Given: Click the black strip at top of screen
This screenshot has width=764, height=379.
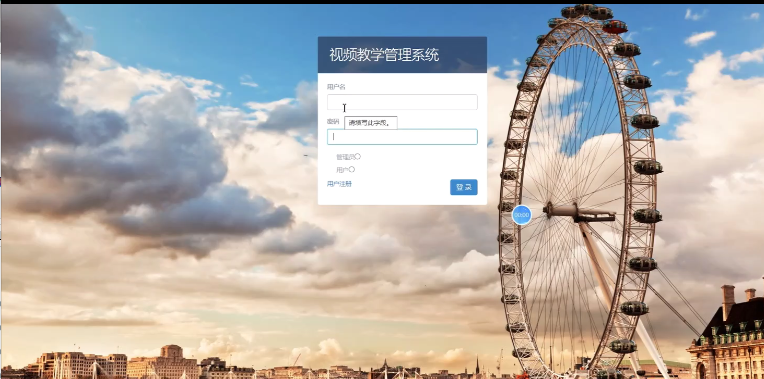Looking at the screenshot, I should [x=382, y=2].
